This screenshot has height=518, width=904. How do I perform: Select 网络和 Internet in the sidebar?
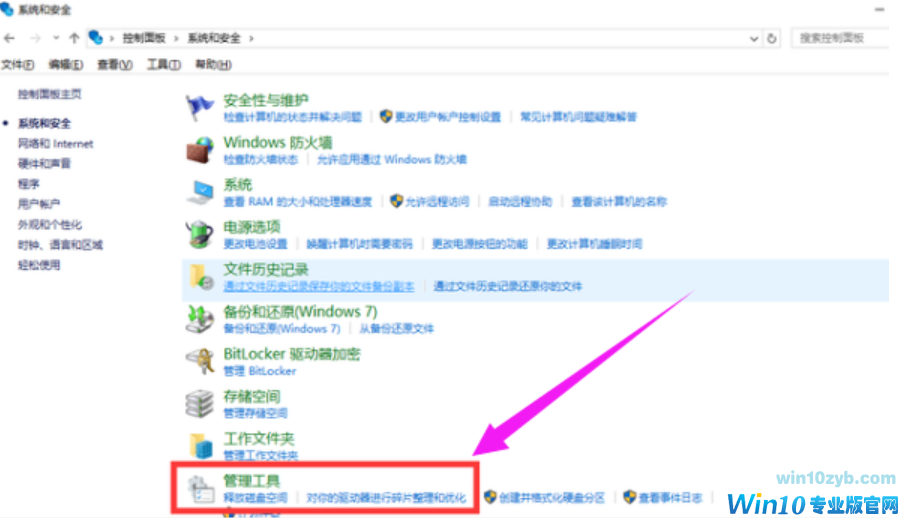click(55, 144)
